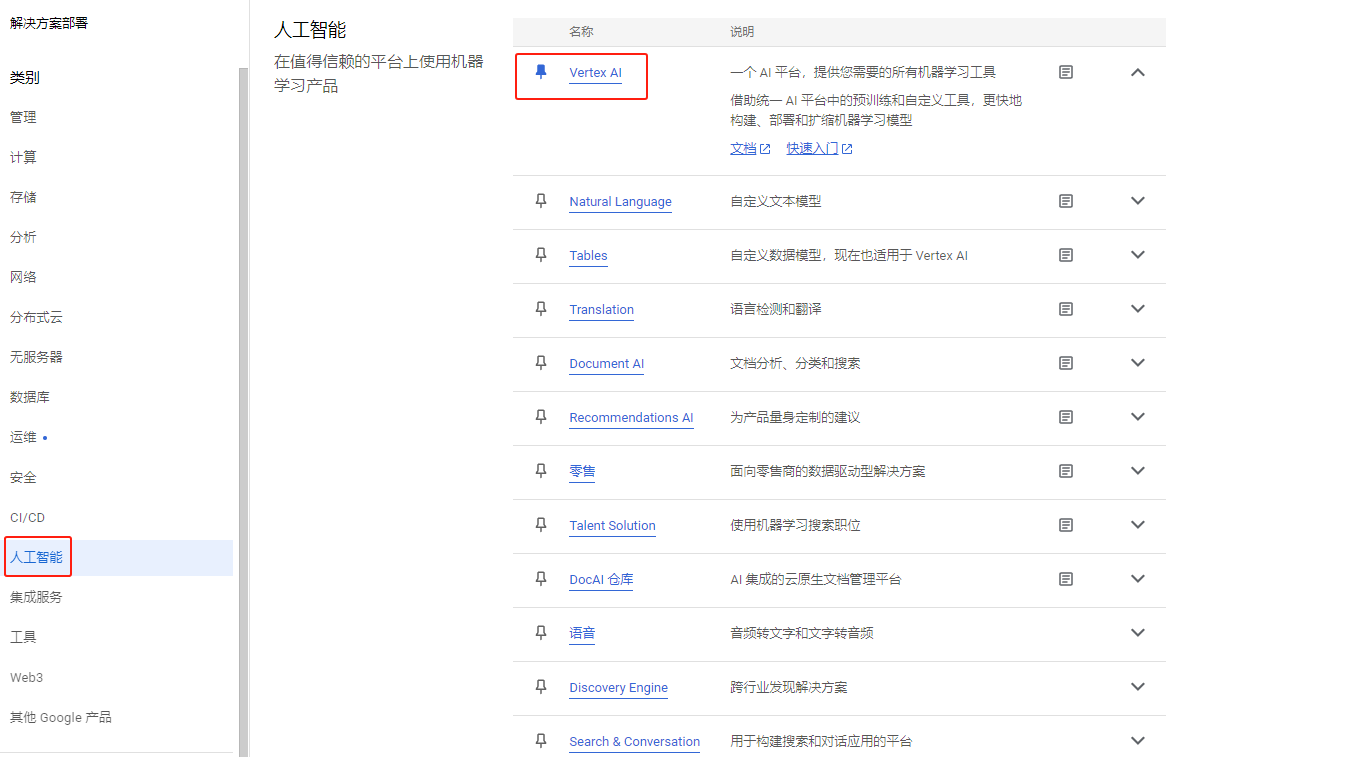Pin the Search & Conversation product
Image resolution: width=1362 pixels, height=757 pixels.
click(x=541, y=741)
